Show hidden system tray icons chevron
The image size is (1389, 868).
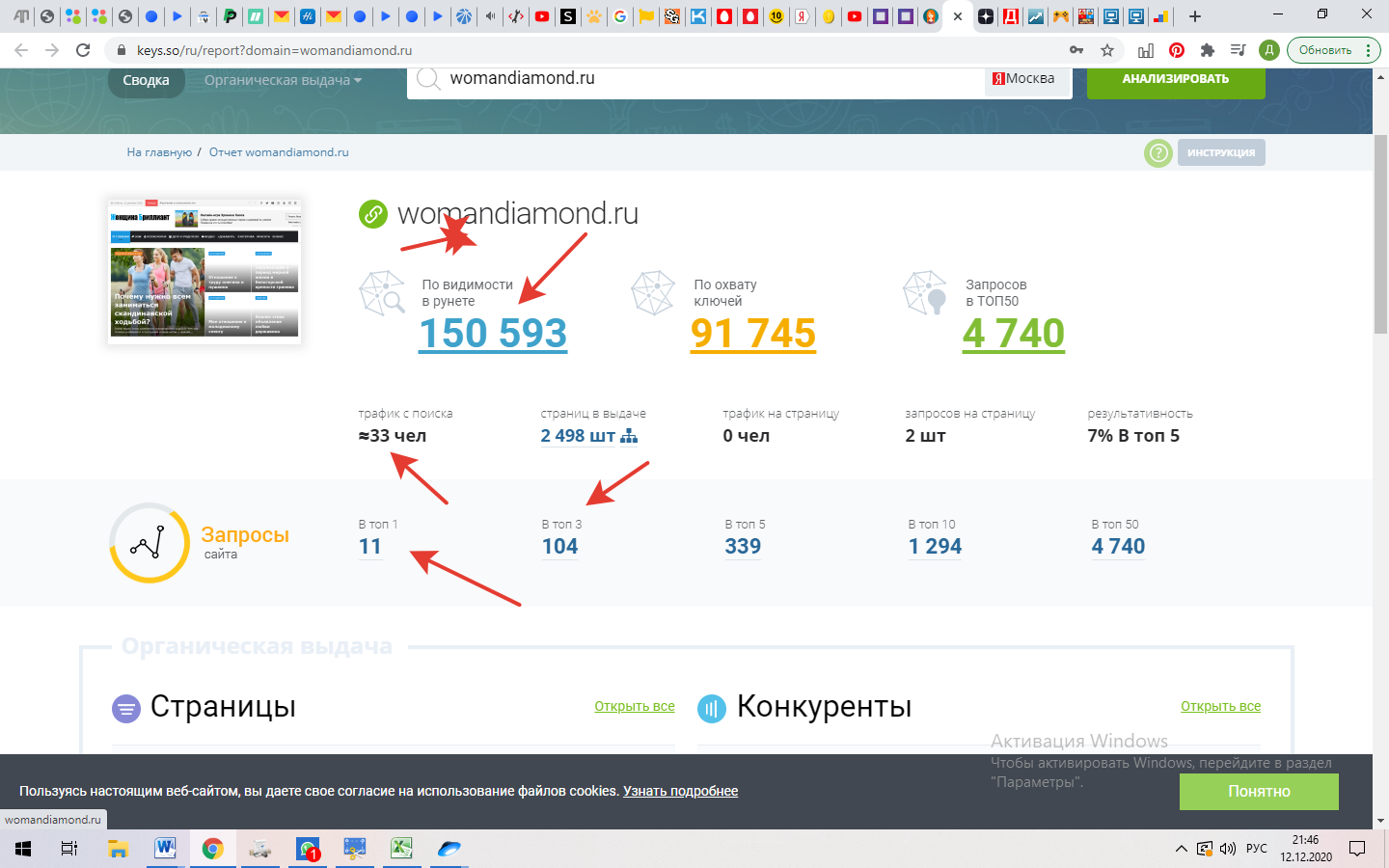[x=1181, y=849]
